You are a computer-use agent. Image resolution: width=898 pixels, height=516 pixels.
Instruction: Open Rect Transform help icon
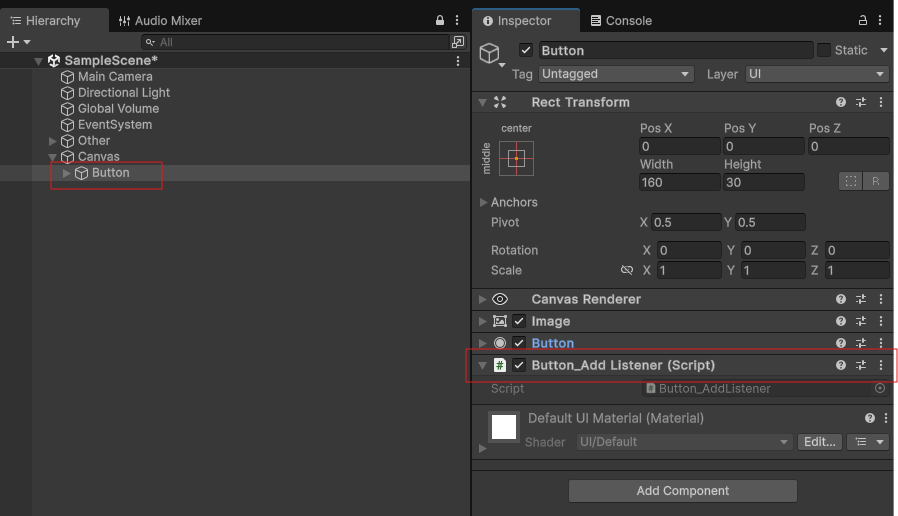[x=841, y=102]
